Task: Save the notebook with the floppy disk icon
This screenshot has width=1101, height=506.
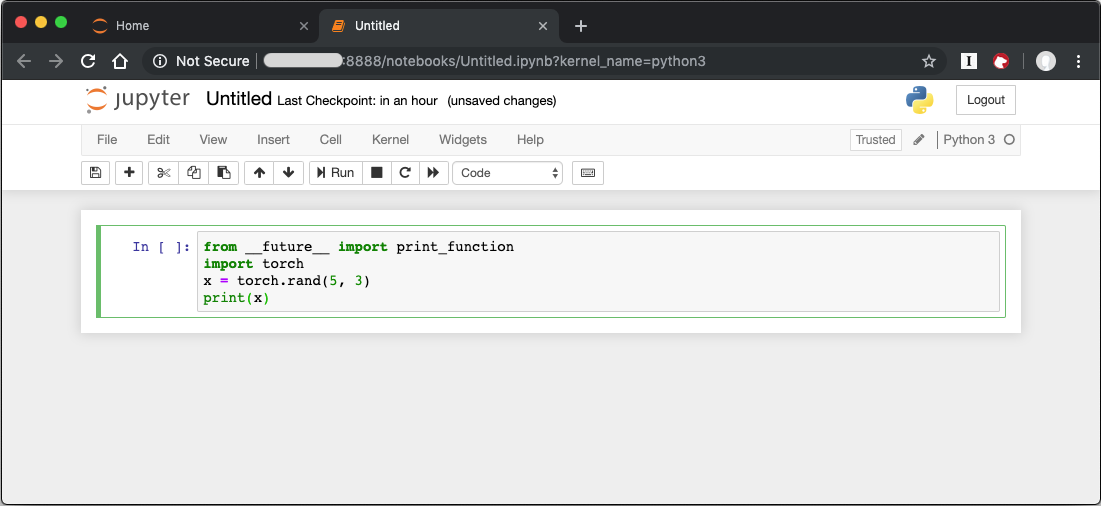Action: [95, 173]
